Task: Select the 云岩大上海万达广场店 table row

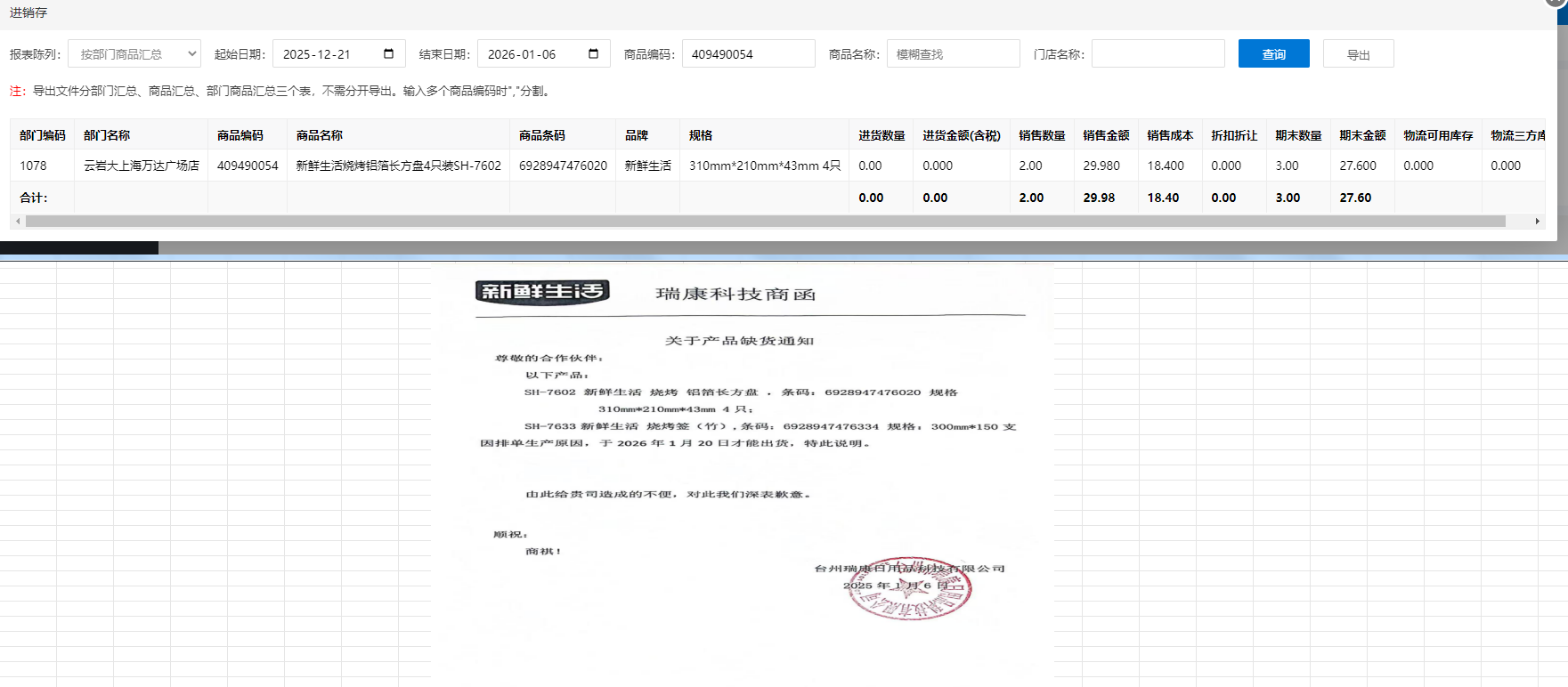Action: [142, 166]
